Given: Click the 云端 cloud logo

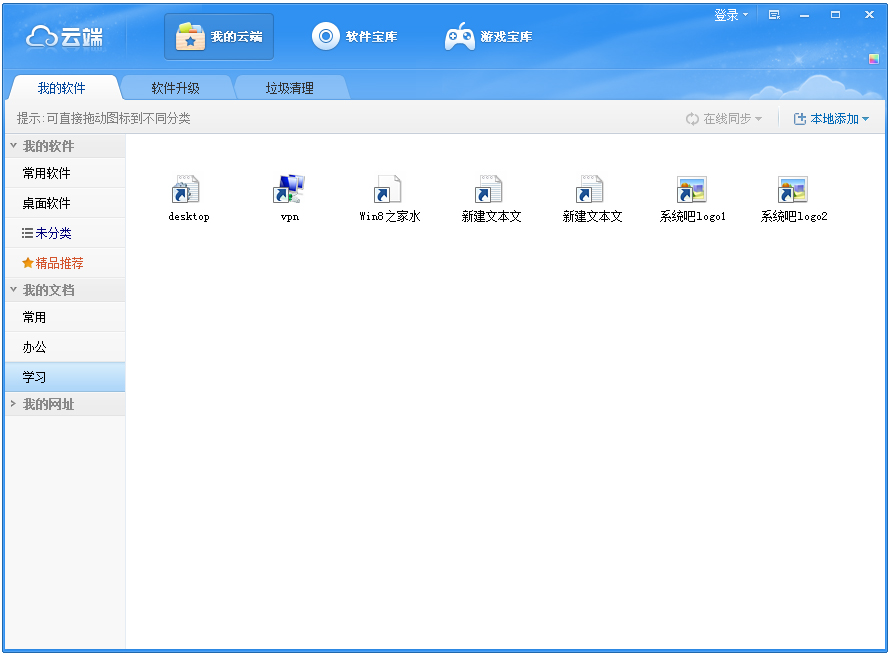Looking at the screenshot, I should point(64,37).
